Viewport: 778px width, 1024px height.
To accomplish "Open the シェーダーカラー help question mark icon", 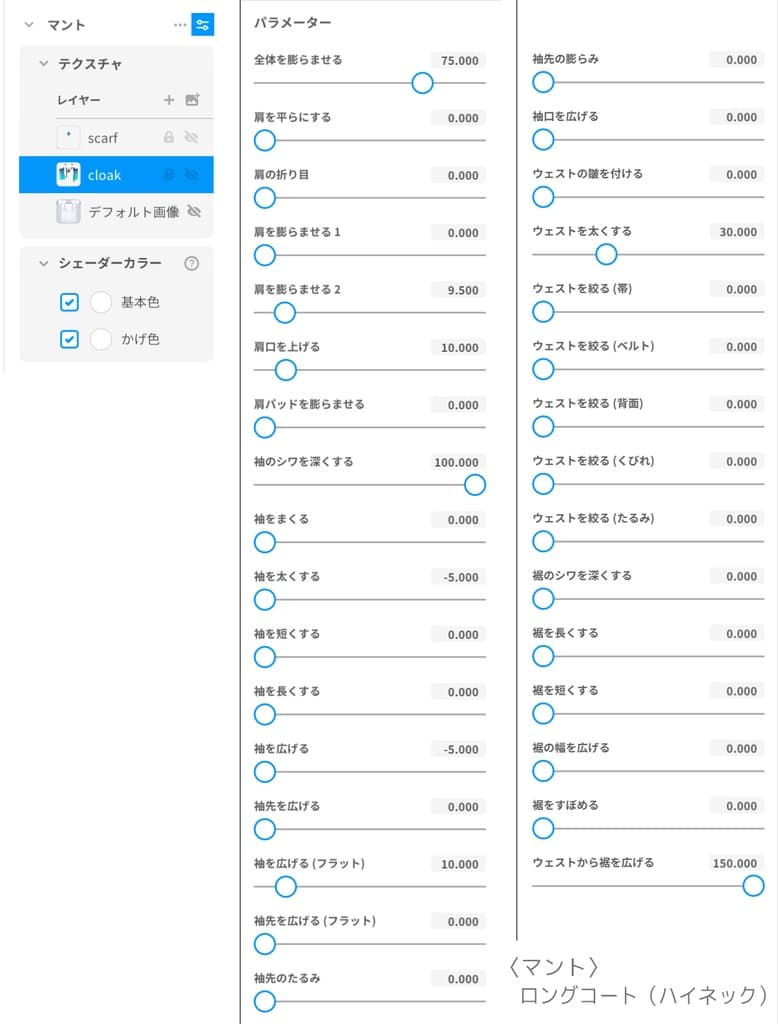I will pos(191,263).
